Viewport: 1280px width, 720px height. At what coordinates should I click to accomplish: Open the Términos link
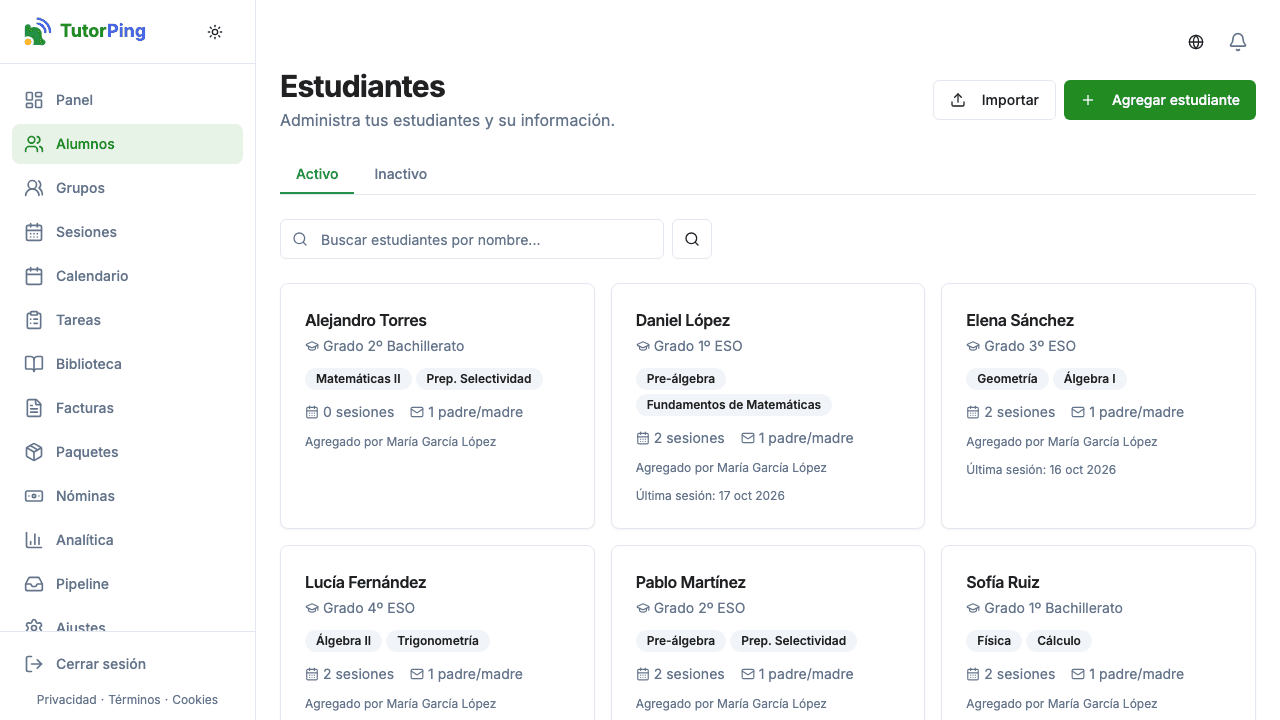click(135, 700)
